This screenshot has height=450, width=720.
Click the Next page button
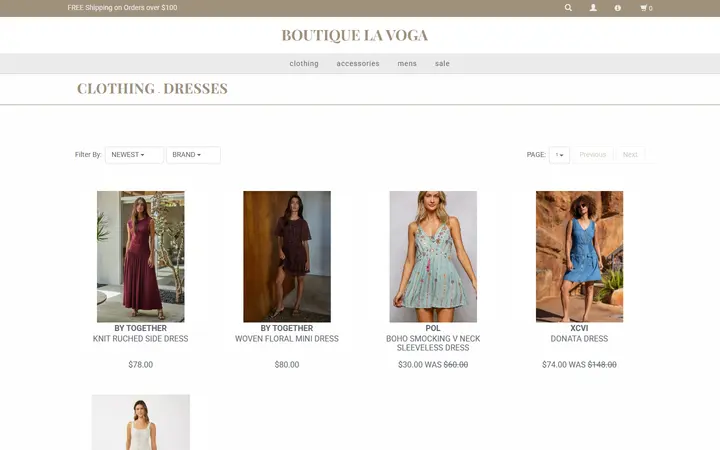[x=630, y=155]
